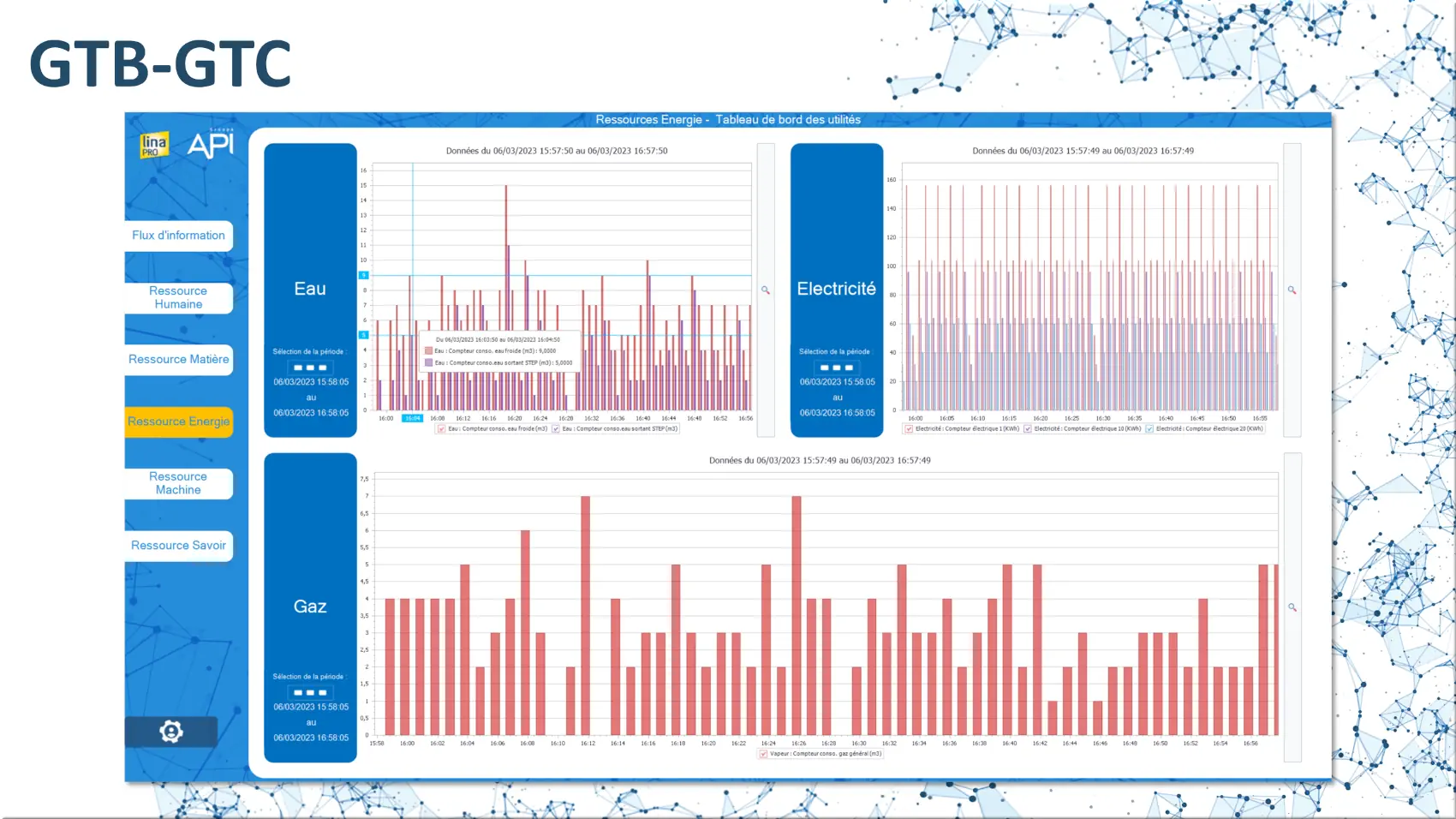The height and width of the screenshot is (819, 1456).
Task: Toggle the 'Compteur conso. eau froide' series checkbox
Action: pos(442,429)
